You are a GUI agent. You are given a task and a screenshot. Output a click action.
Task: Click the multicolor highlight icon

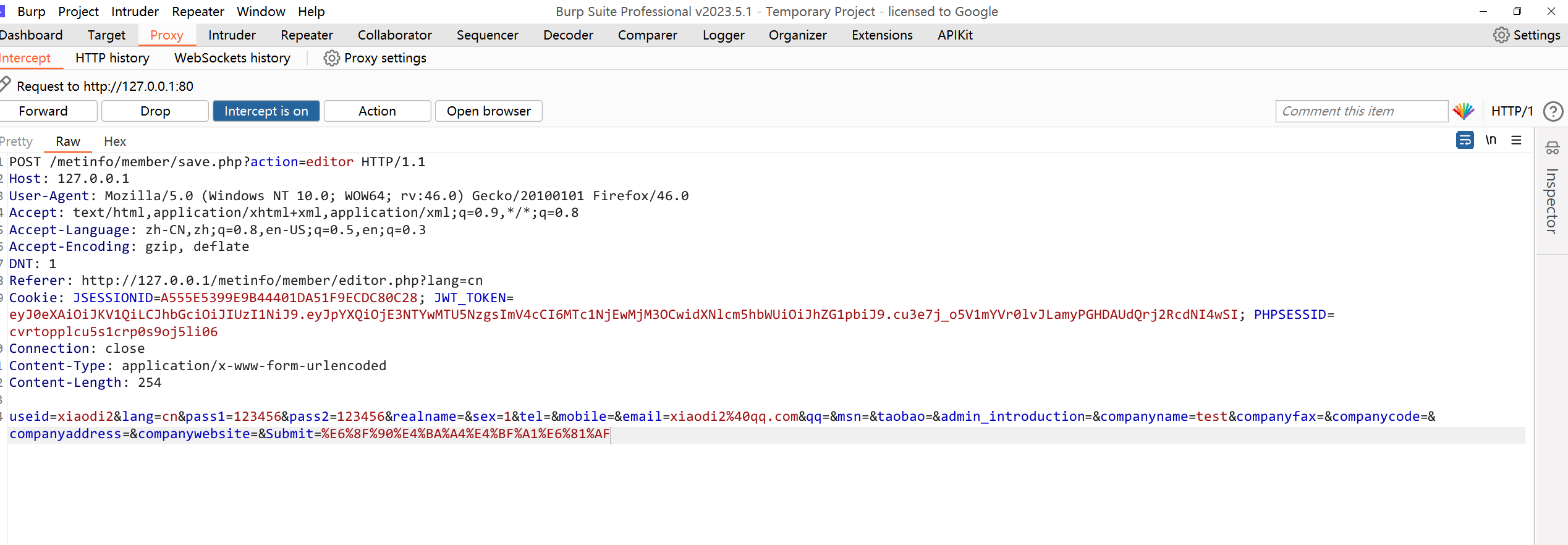pos(1464,111)
